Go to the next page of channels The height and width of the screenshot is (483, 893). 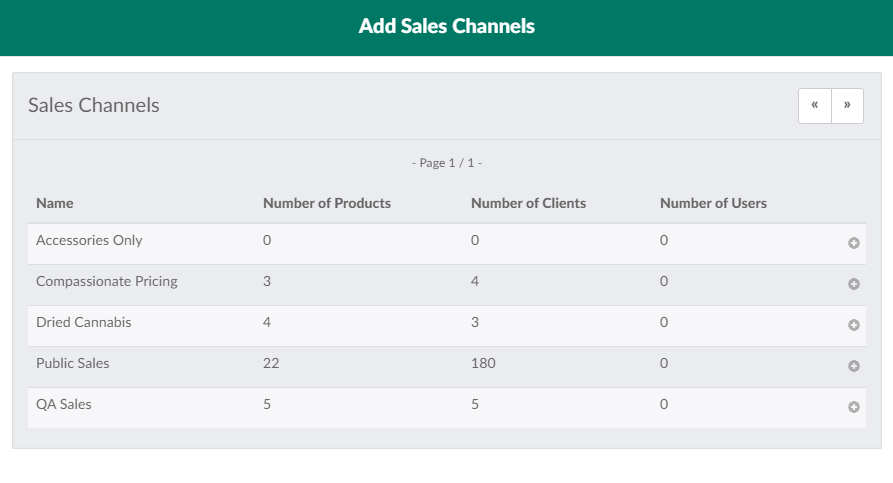(847, 105)
